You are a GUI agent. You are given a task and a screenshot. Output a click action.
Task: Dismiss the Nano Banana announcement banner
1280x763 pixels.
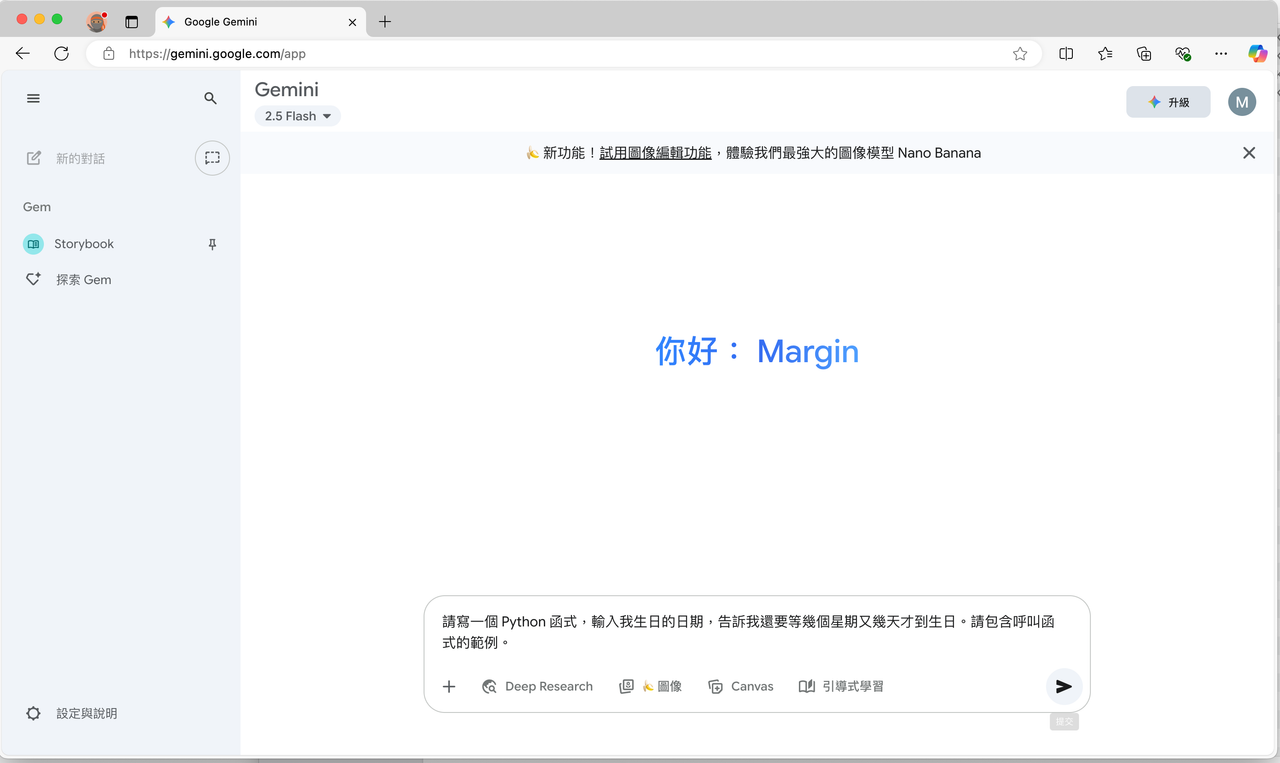point(1249,153)
